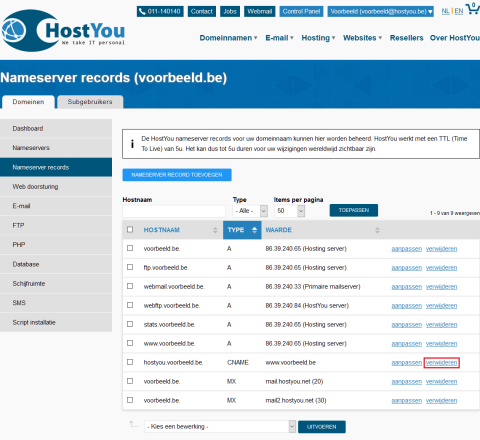
Task: Switch to the Subgebruikers tab
Action: tap(90, 102)
